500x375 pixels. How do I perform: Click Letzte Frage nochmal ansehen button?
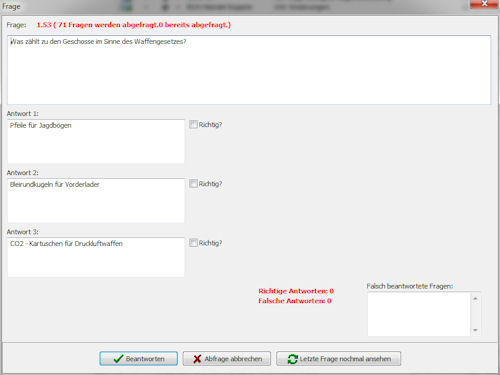pos(338,359)
